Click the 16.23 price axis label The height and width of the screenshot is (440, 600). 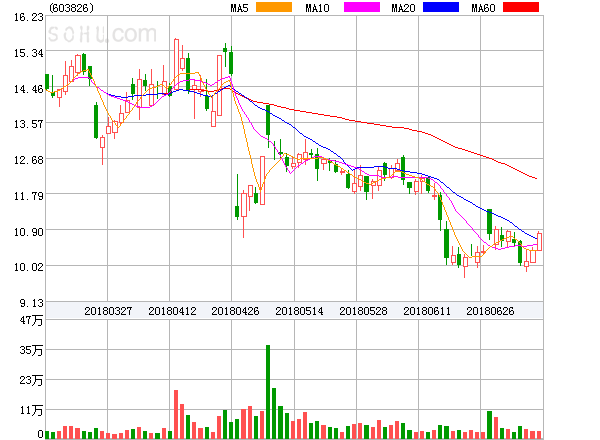pos(29,17)
